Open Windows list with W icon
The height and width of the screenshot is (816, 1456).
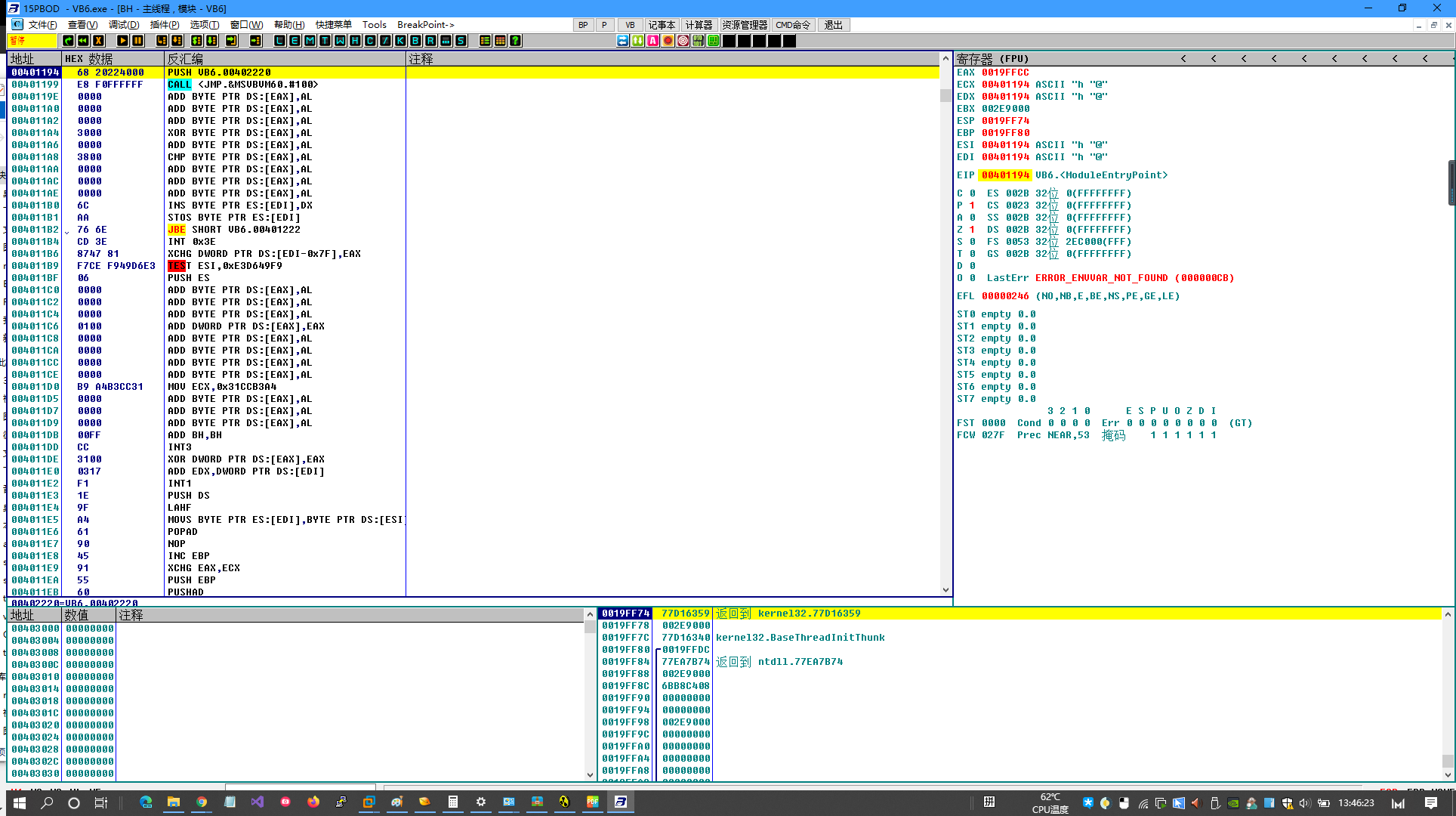[x=340, y=41]
